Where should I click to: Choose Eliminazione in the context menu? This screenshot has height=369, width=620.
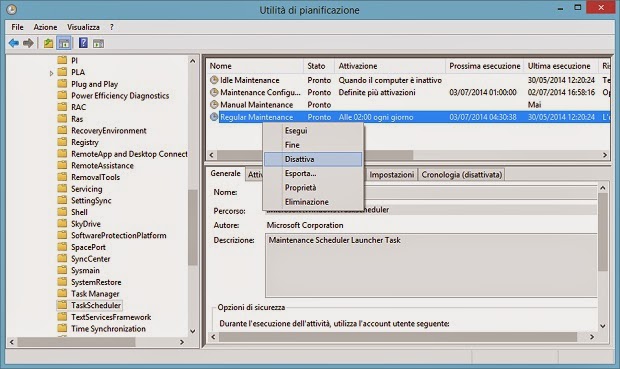[x=313, y=202]
